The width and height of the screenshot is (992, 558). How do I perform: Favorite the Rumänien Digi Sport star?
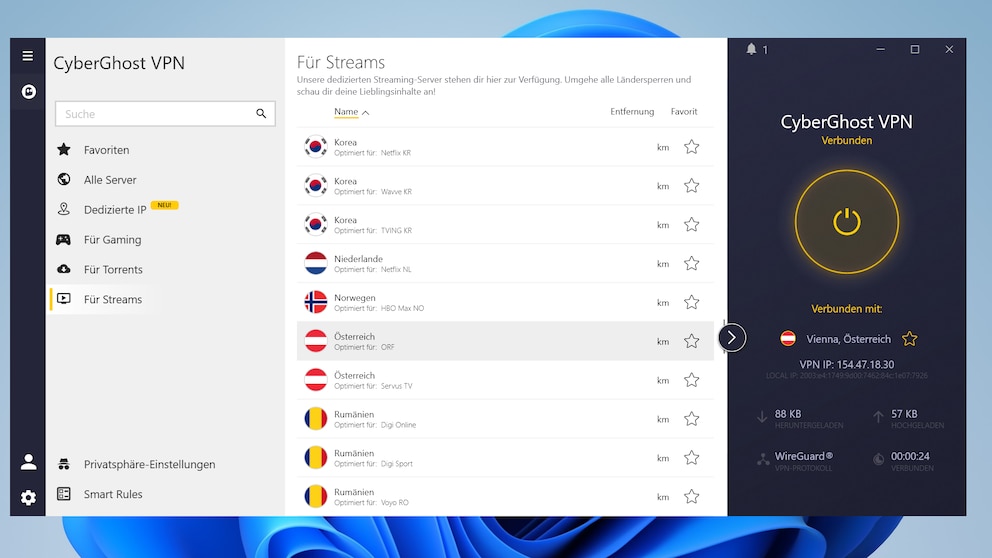point(691,458)
